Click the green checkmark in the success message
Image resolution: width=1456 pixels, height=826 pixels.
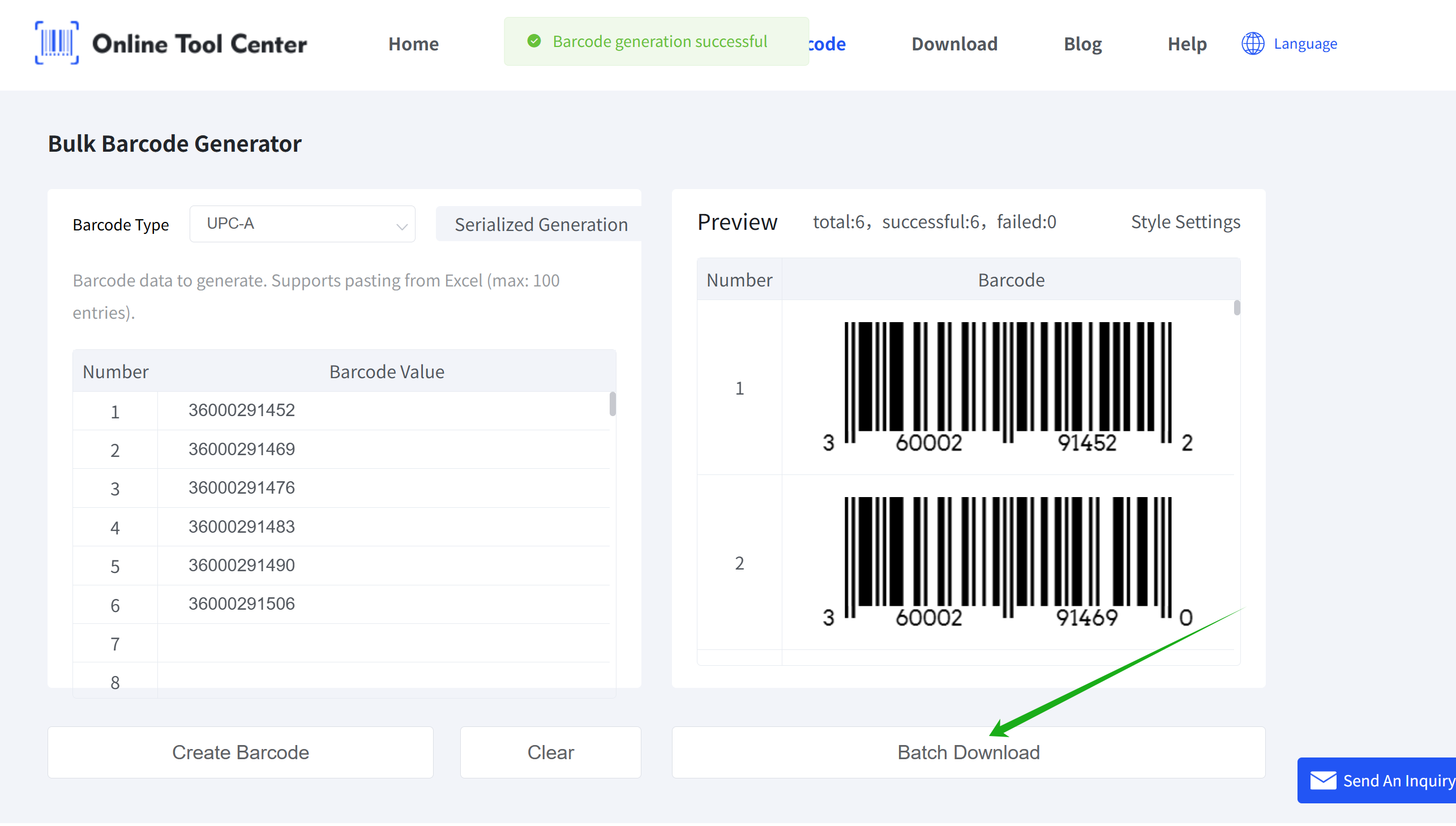point(534,41)
